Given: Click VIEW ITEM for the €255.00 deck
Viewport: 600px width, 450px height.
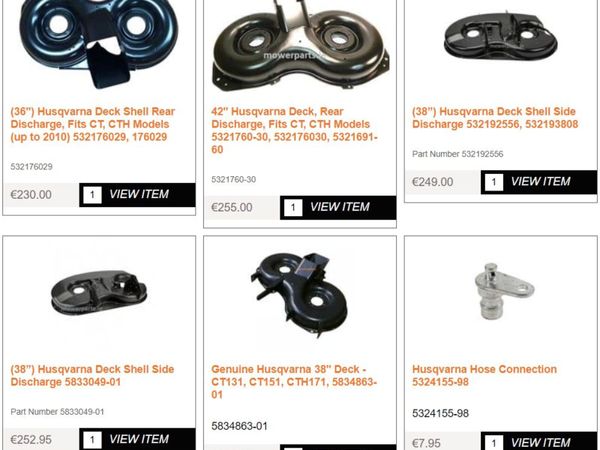Looking at the screenshot, I should click(339, 207).
